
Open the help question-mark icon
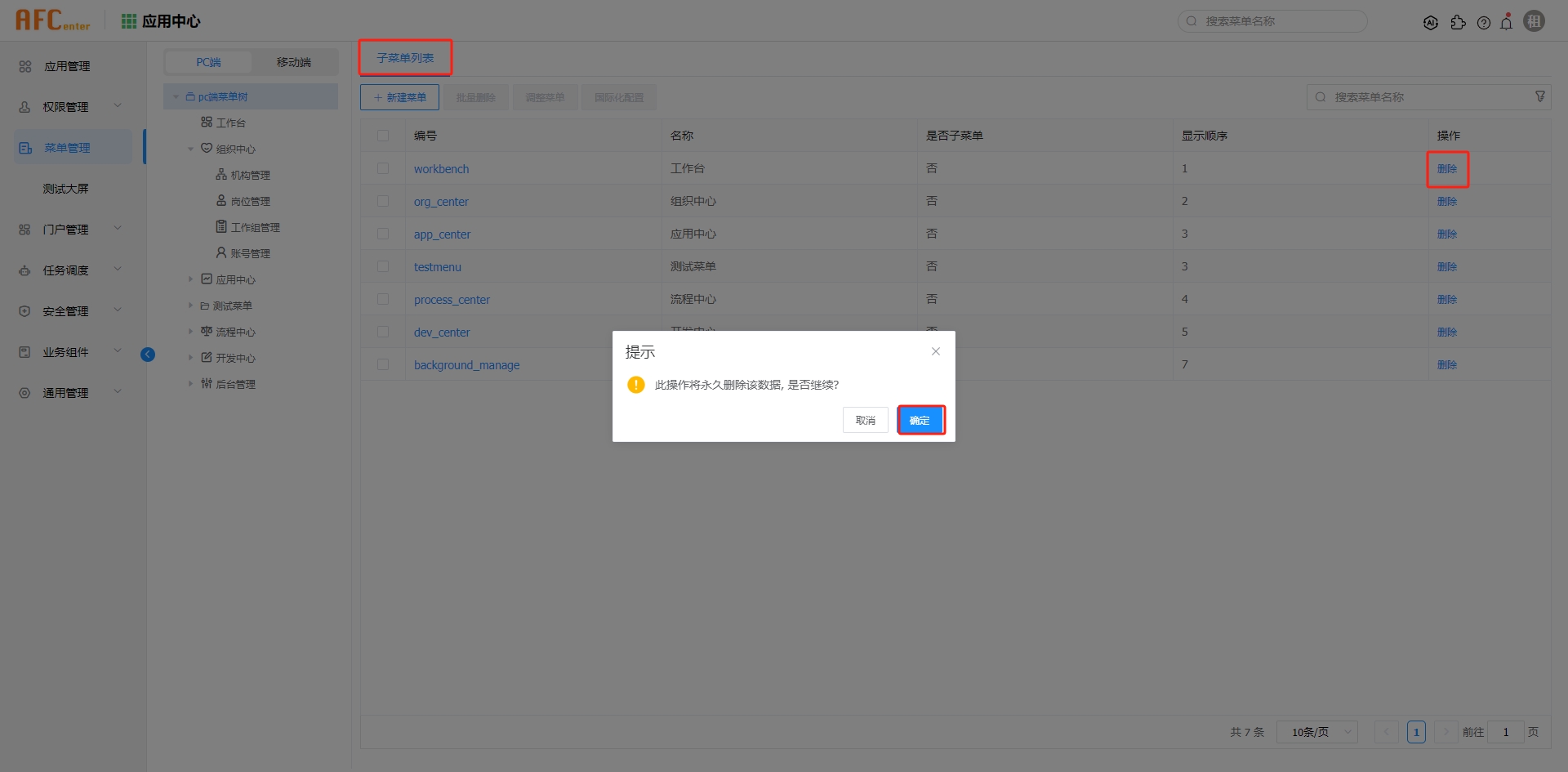click(x=1484, y=23)
